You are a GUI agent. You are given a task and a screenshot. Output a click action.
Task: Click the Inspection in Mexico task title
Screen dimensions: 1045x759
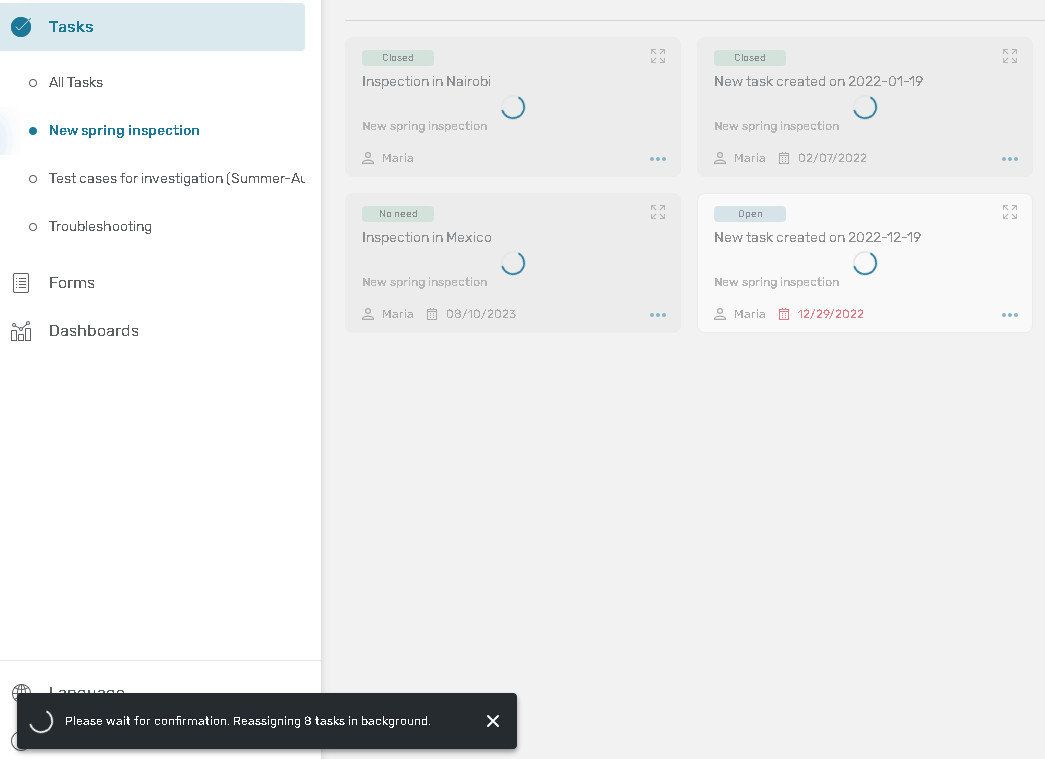tap(427, 238)
